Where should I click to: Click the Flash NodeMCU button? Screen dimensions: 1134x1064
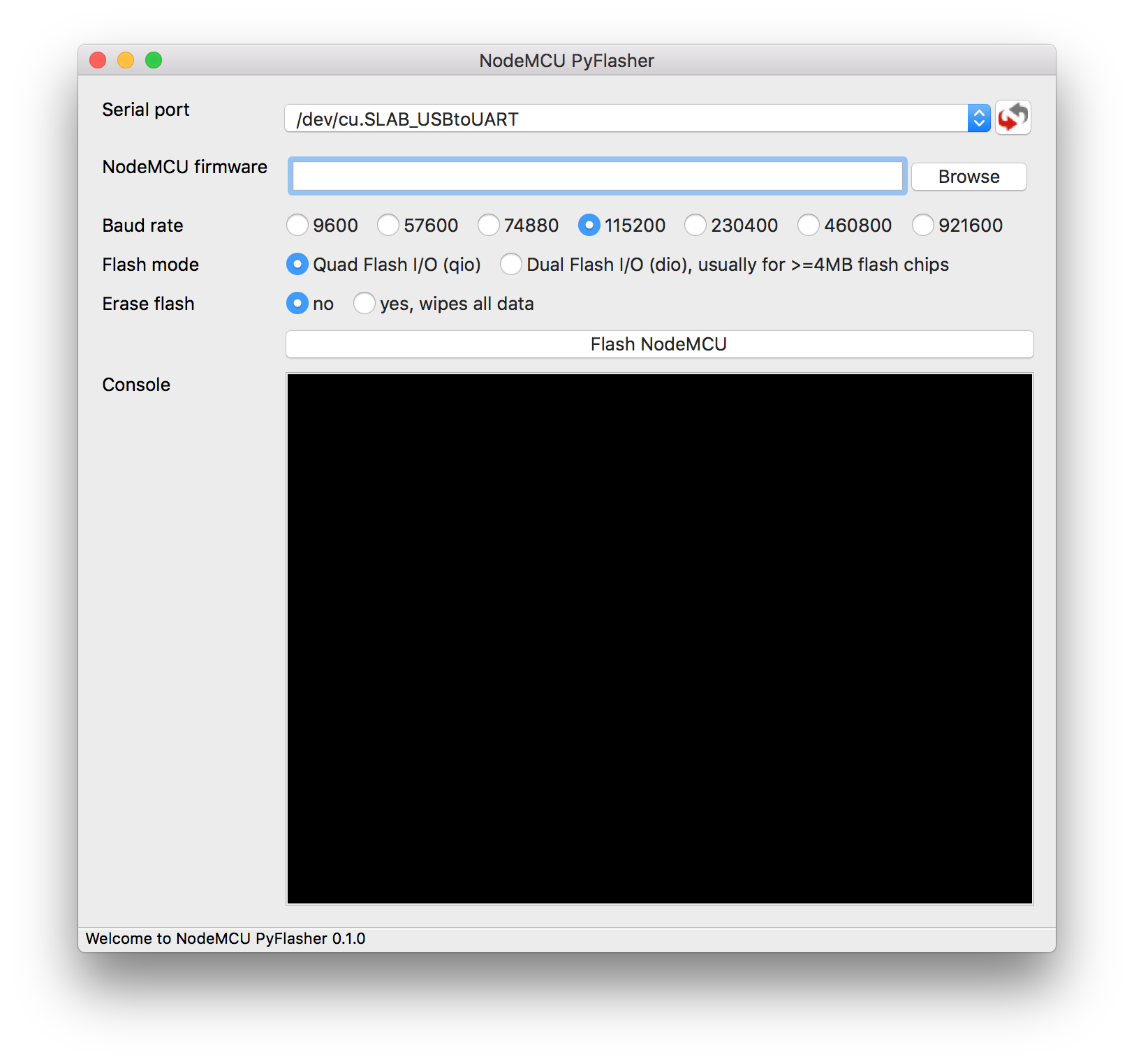tap(659, 344)
